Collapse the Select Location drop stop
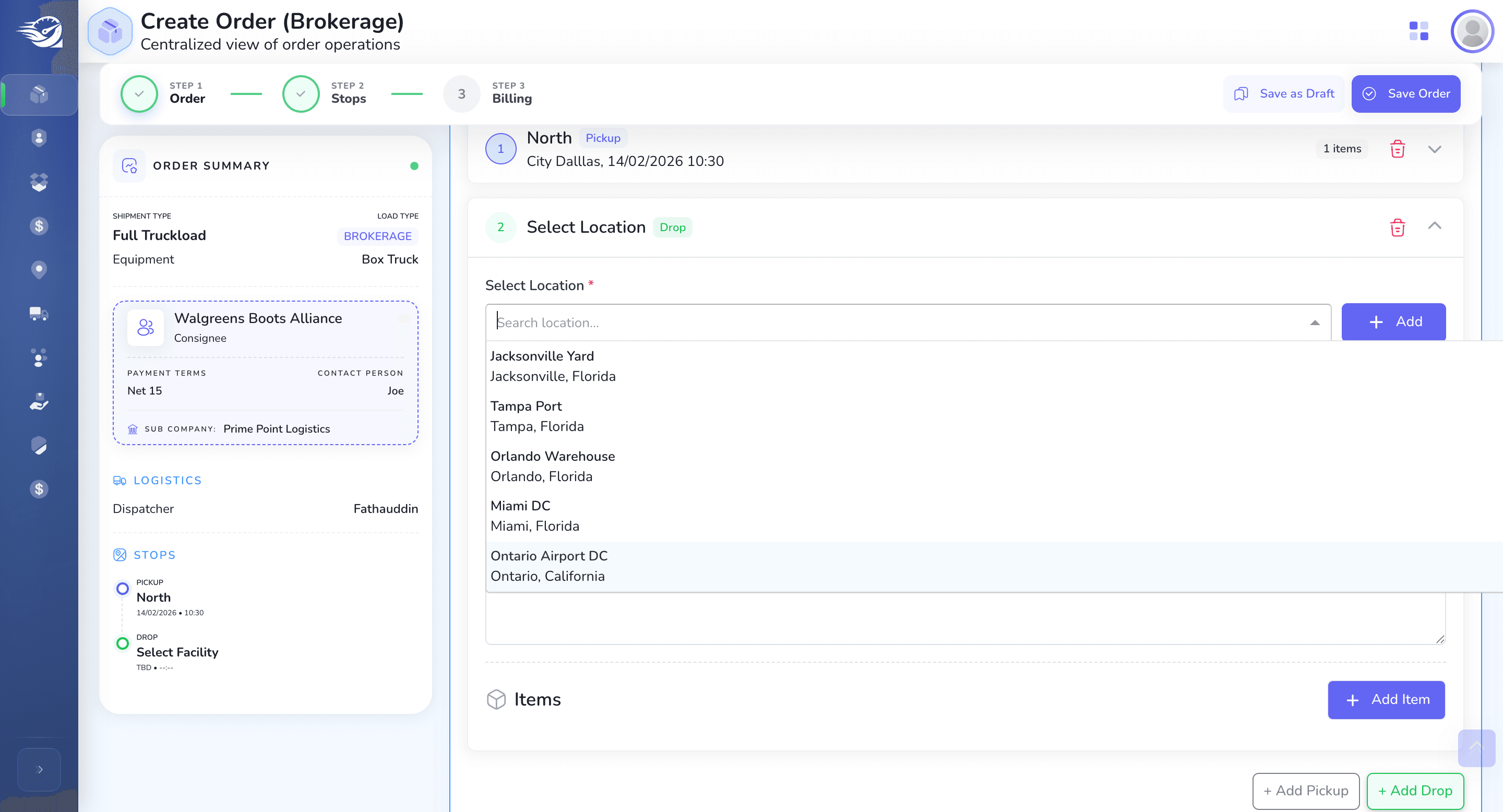This screenshot has height=812, width=1503. 1435,226
